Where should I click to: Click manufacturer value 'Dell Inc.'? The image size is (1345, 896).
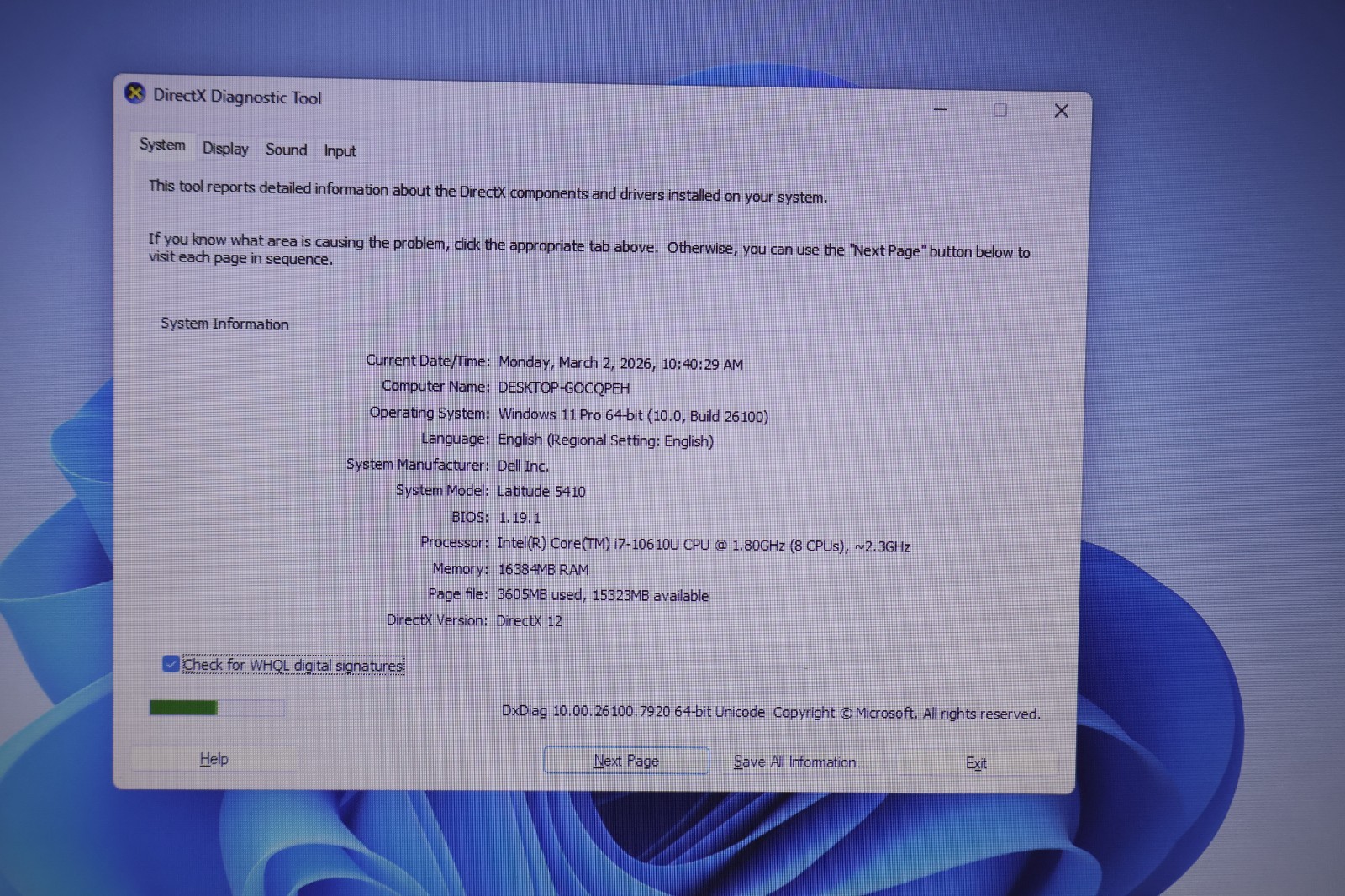(x=523, y=466)
